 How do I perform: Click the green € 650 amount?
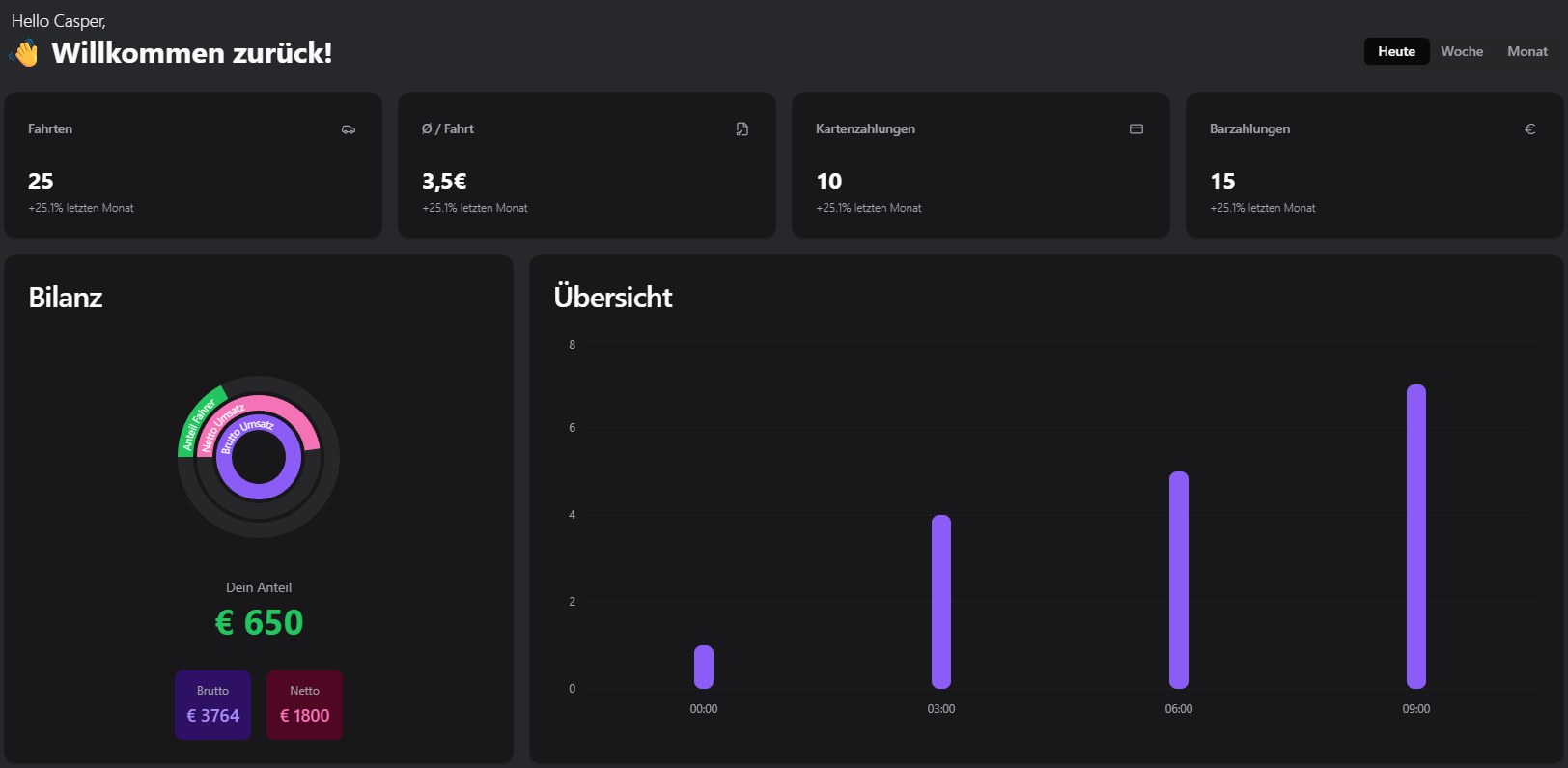pyautogui.click(x=259, y=623)
